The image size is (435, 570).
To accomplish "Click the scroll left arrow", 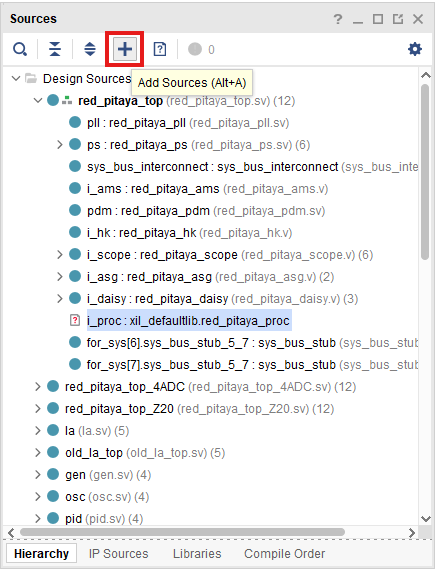I will coord(11,533).
